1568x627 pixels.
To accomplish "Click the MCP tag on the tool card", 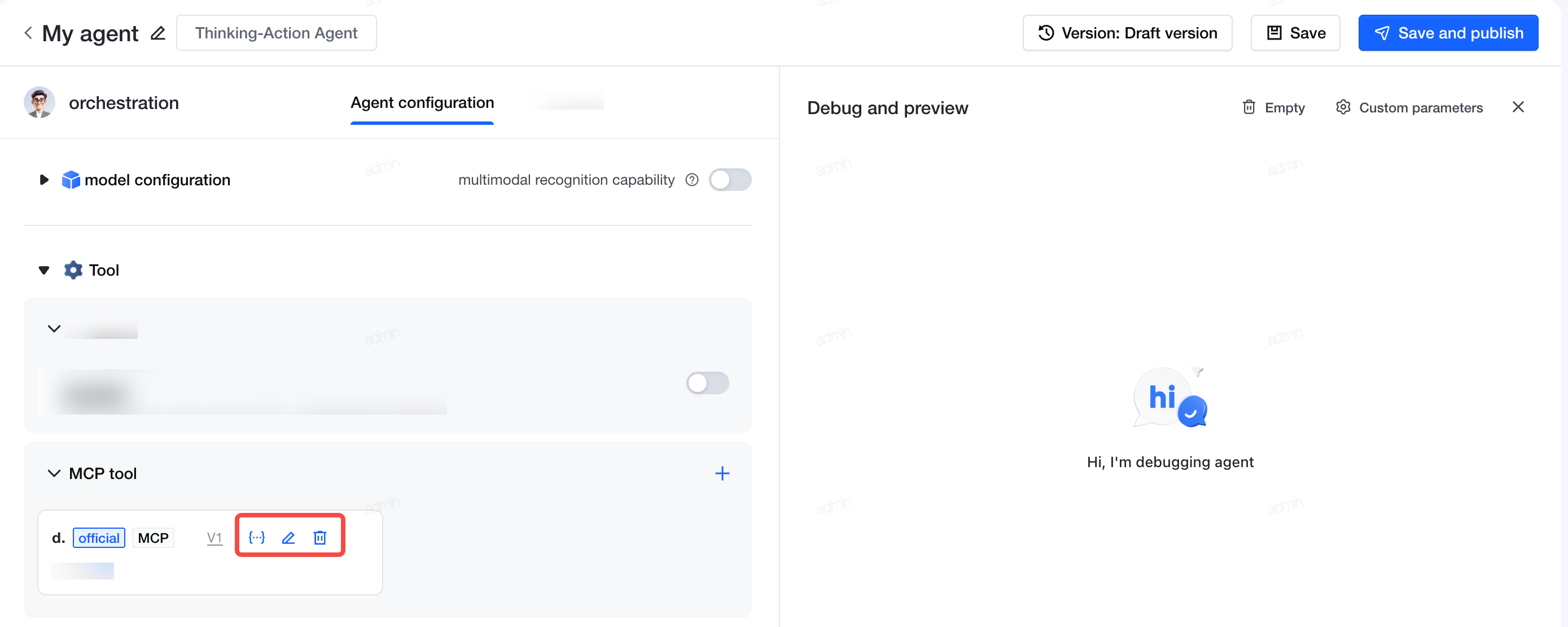I will (x=153, y=538).
